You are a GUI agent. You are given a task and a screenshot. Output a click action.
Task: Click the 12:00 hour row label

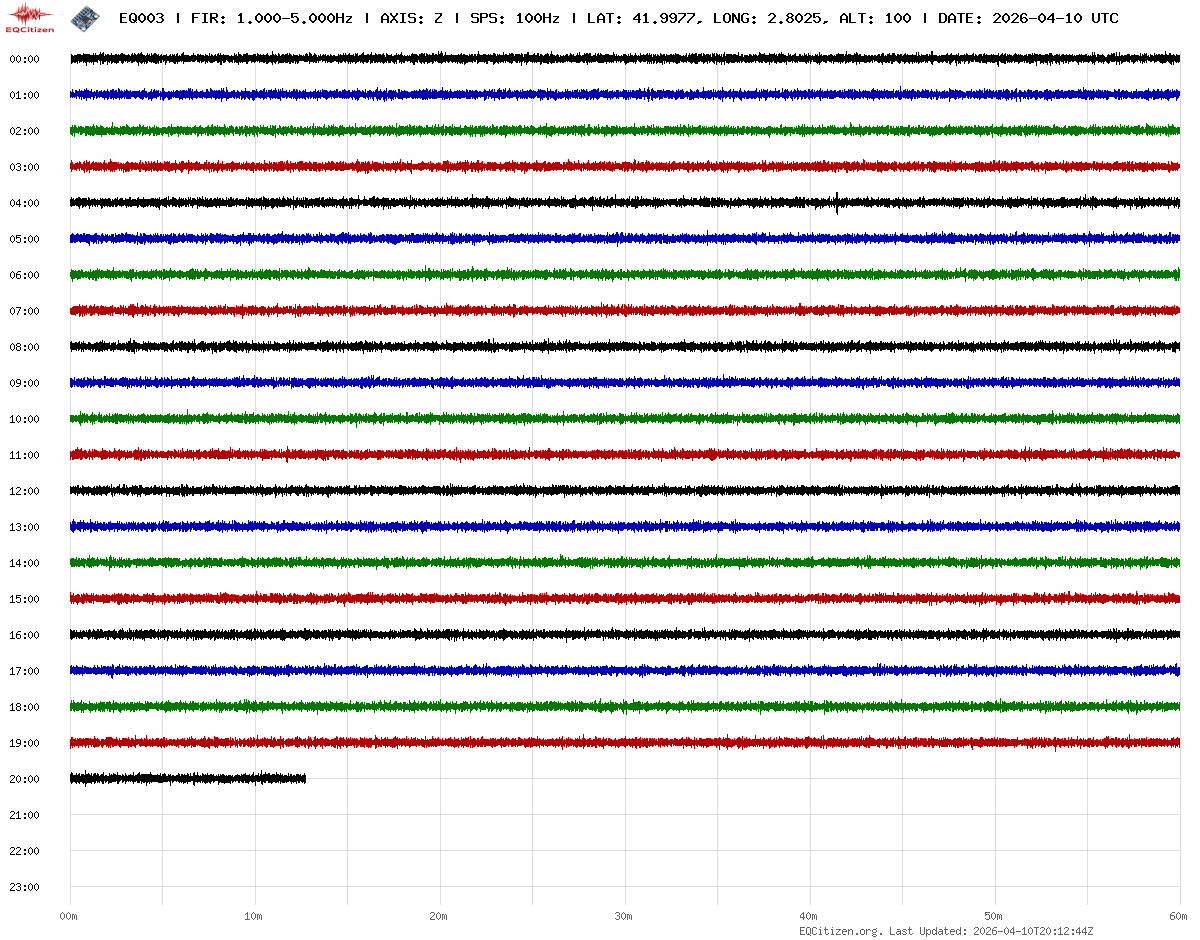pyautogui.click(x=24, y=491)
